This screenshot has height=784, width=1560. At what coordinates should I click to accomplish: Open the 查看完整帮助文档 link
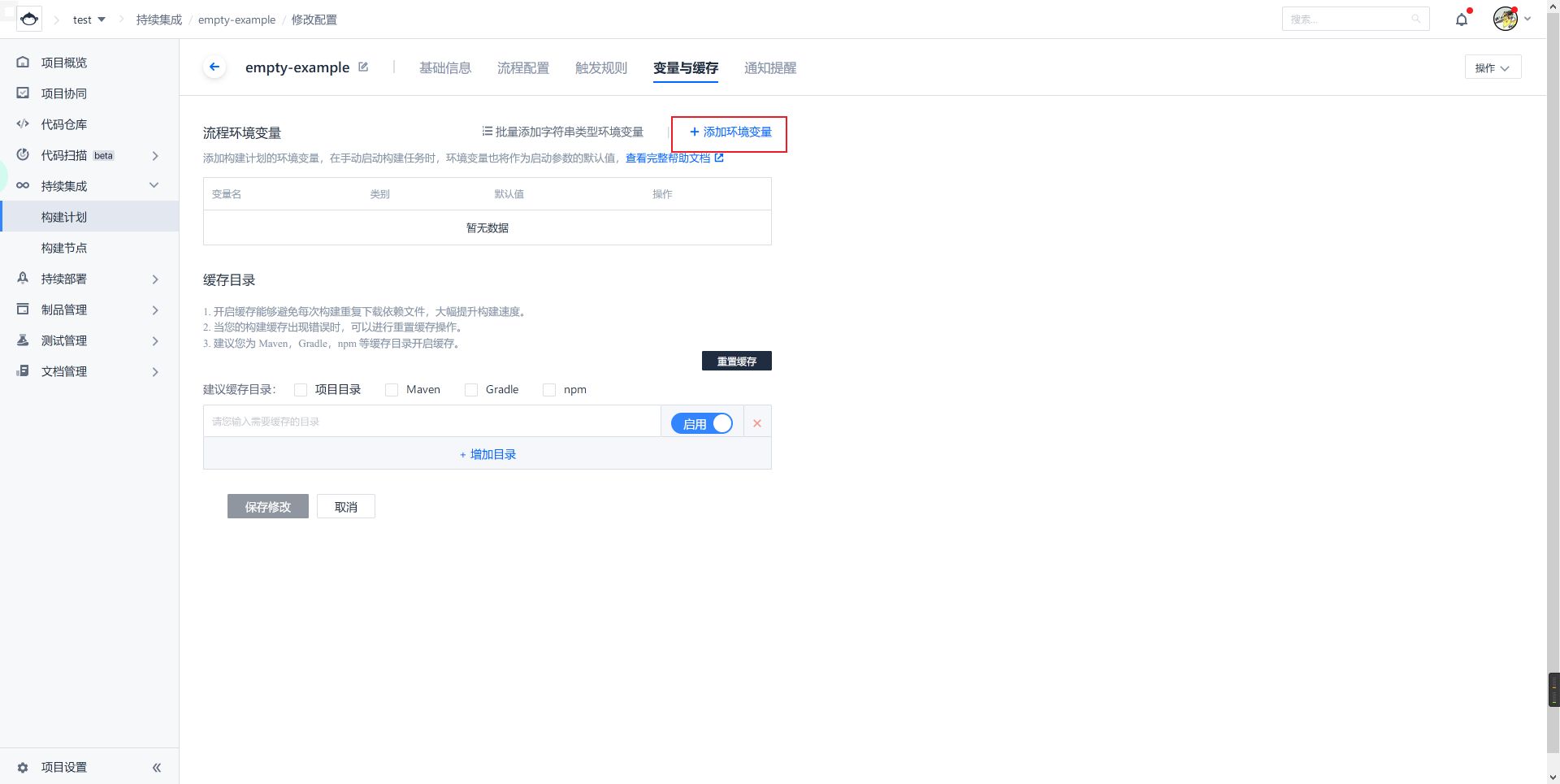pos(666,158)
